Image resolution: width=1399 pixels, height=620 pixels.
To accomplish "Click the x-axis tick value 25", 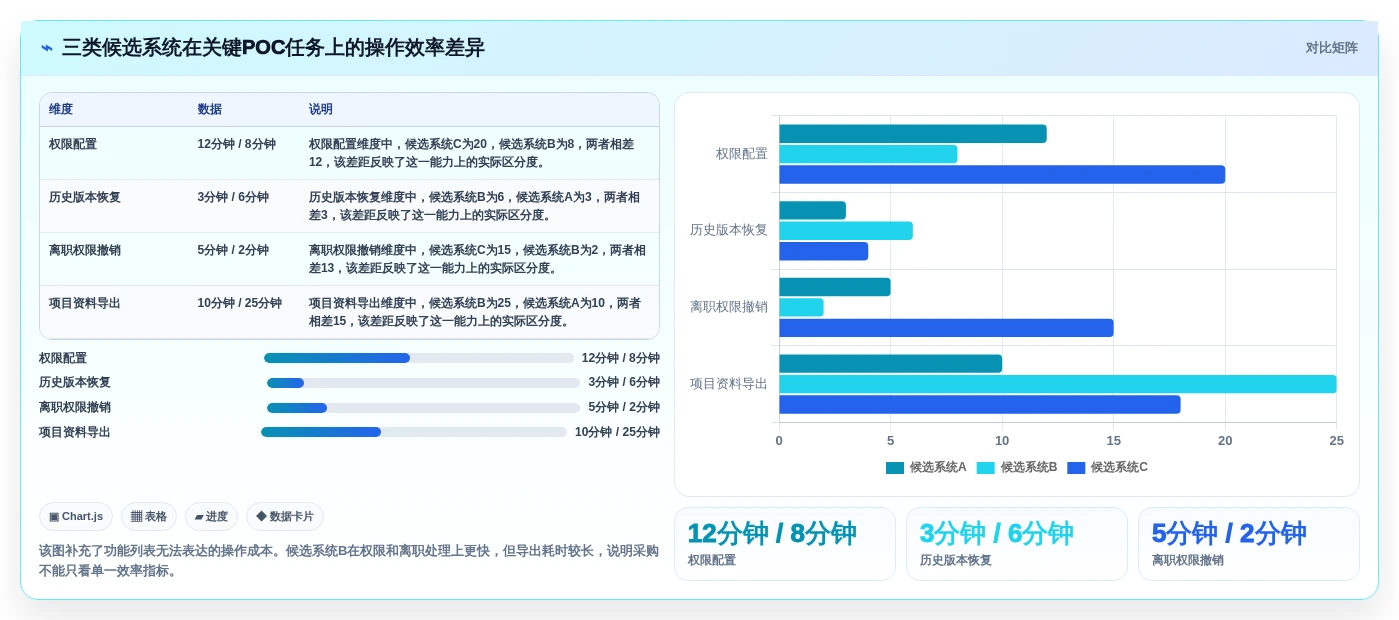I will (1336, 441).
